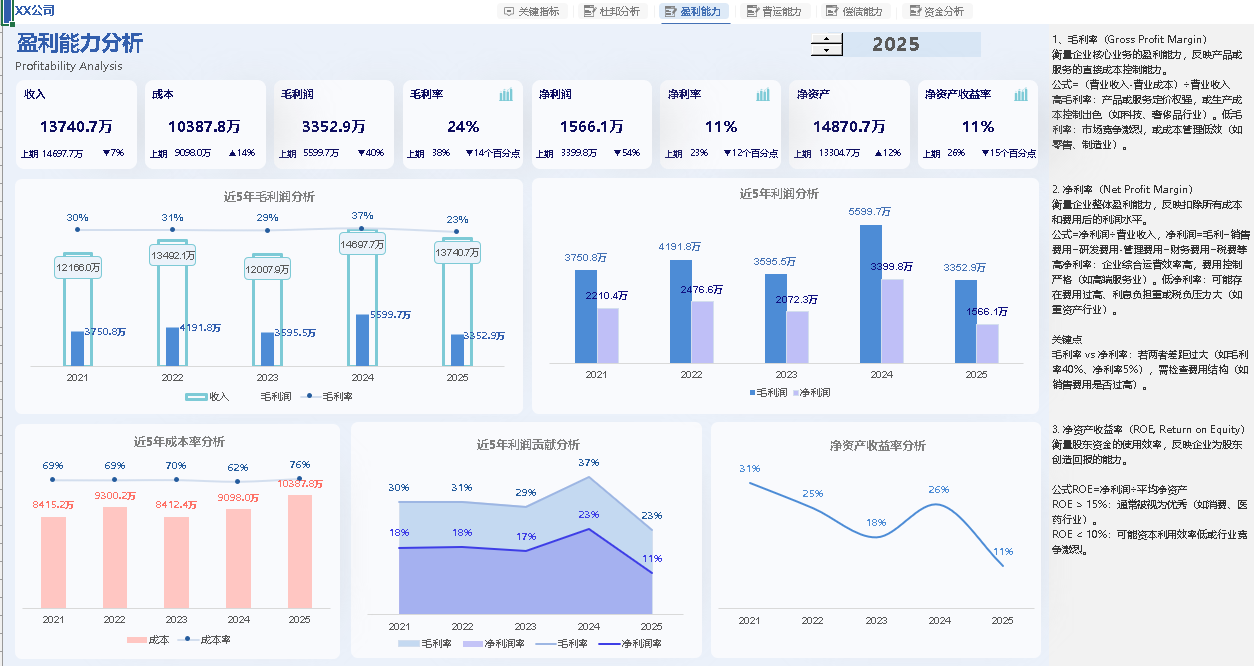Click the icon on the 关键指标 tab
The image size is (1258, 666).
pyautogui.click(x=510, y=12)
